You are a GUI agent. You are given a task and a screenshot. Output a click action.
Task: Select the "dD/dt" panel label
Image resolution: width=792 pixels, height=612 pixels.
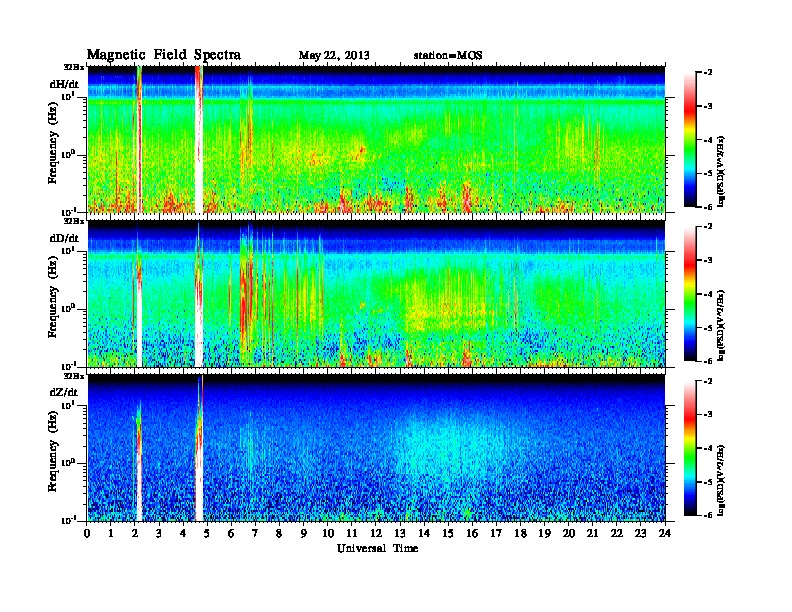pyautogui.click(x=64, y=238)
